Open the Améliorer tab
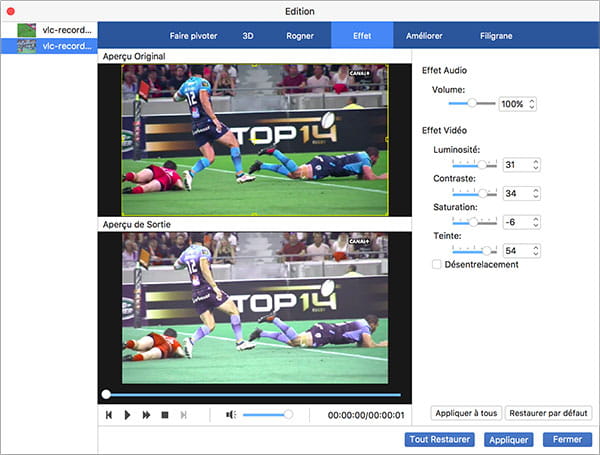The image size is (600, 455). click(x=424, y=36)
